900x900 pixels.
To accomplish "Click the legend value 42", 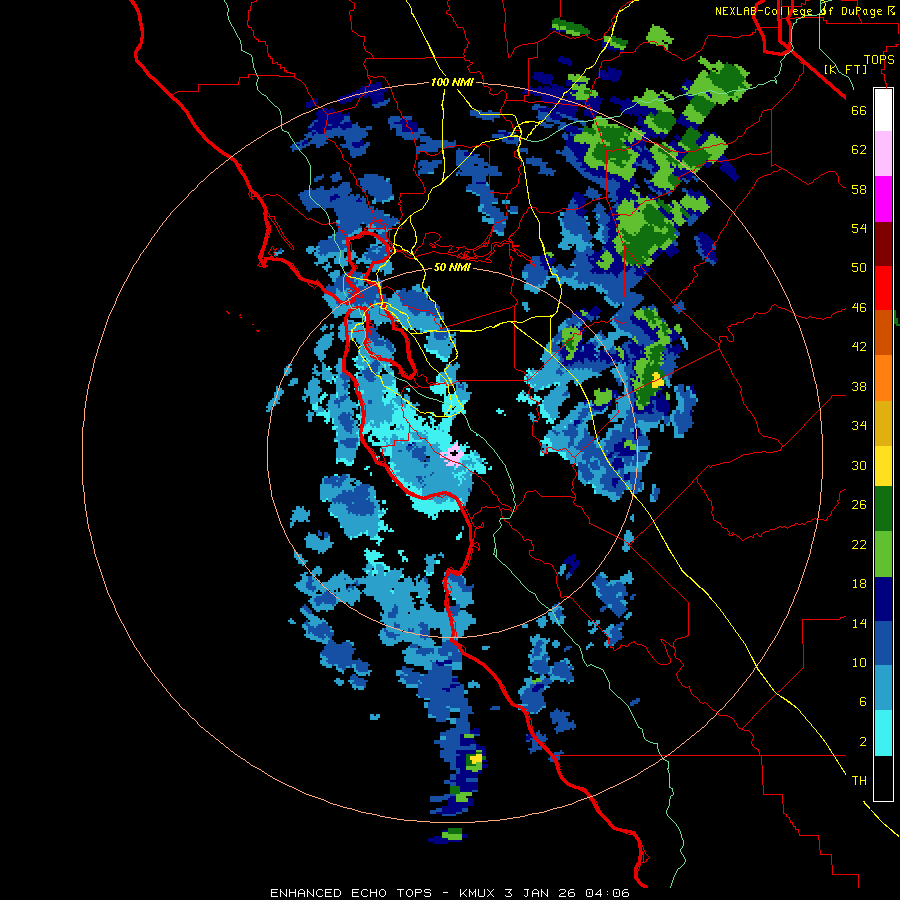I will point(859,347).
